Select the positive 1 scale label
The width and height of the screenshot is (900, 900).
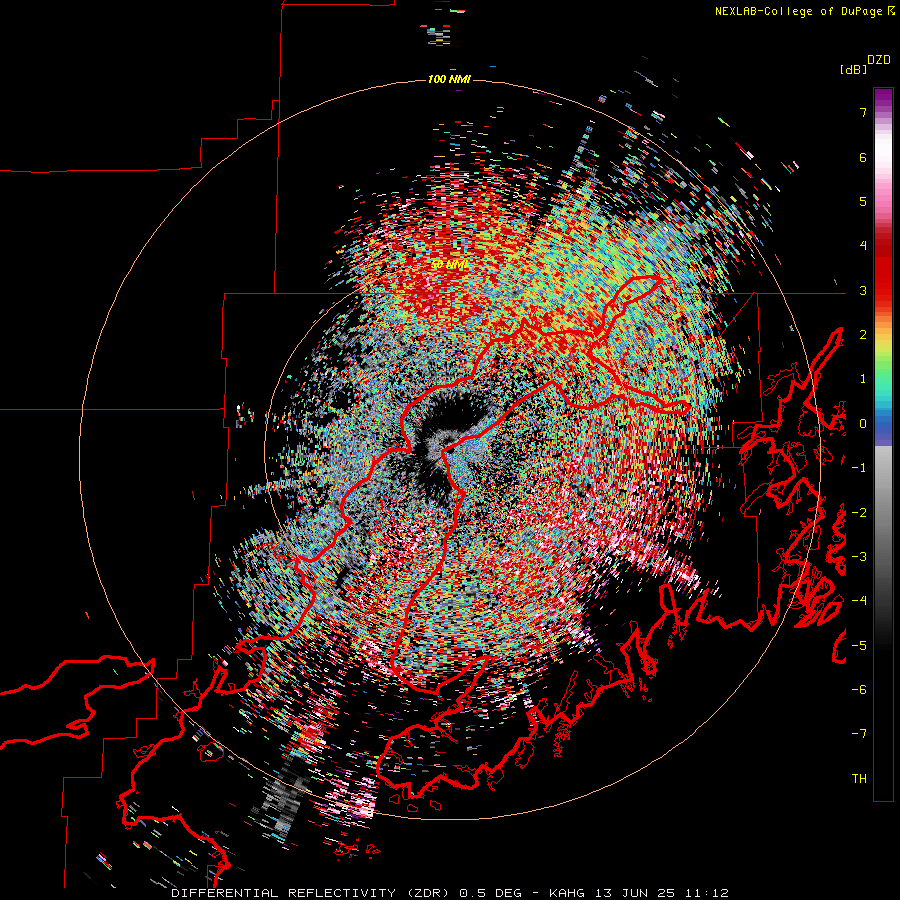coord(863,379)
